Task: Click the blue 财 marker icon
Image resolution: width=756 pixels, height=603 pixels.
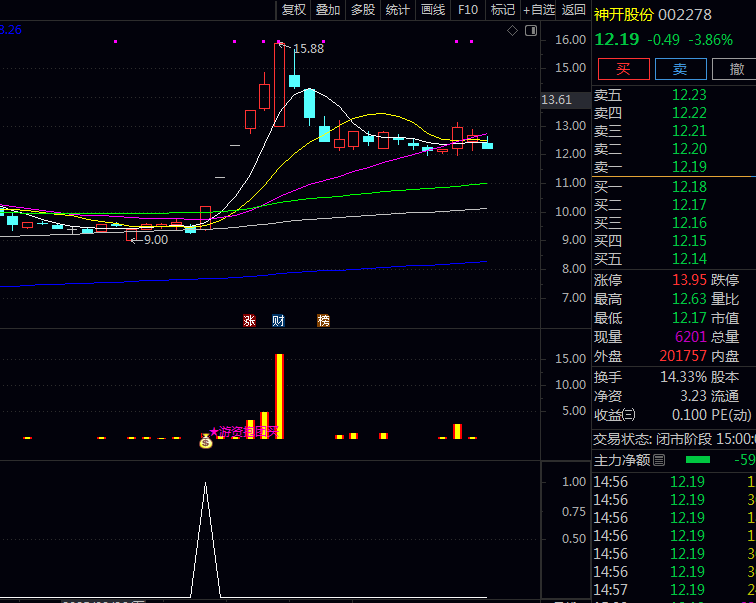Action: pos(278,320)
